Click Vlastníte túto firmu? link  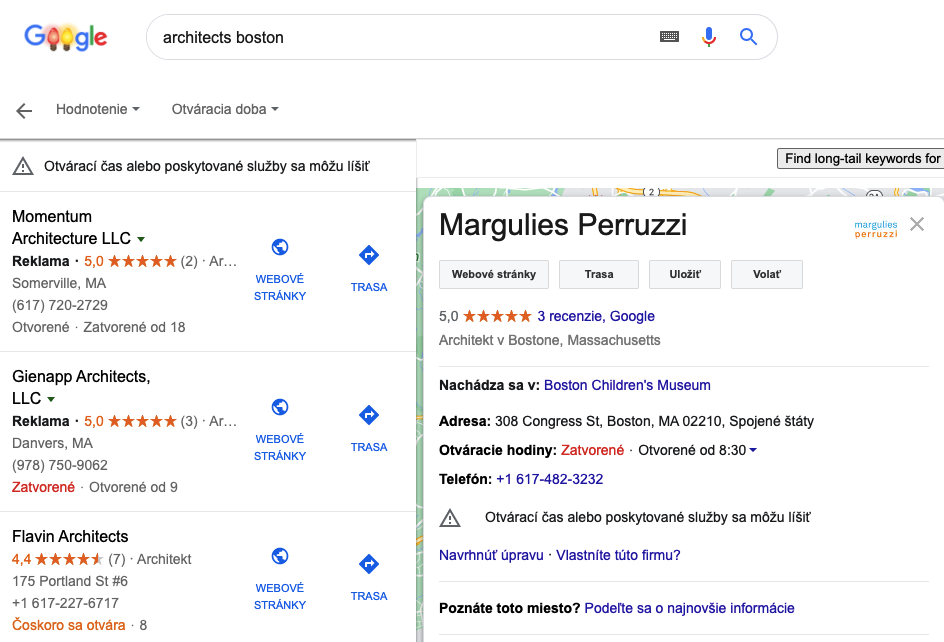[x=618, y=555]
